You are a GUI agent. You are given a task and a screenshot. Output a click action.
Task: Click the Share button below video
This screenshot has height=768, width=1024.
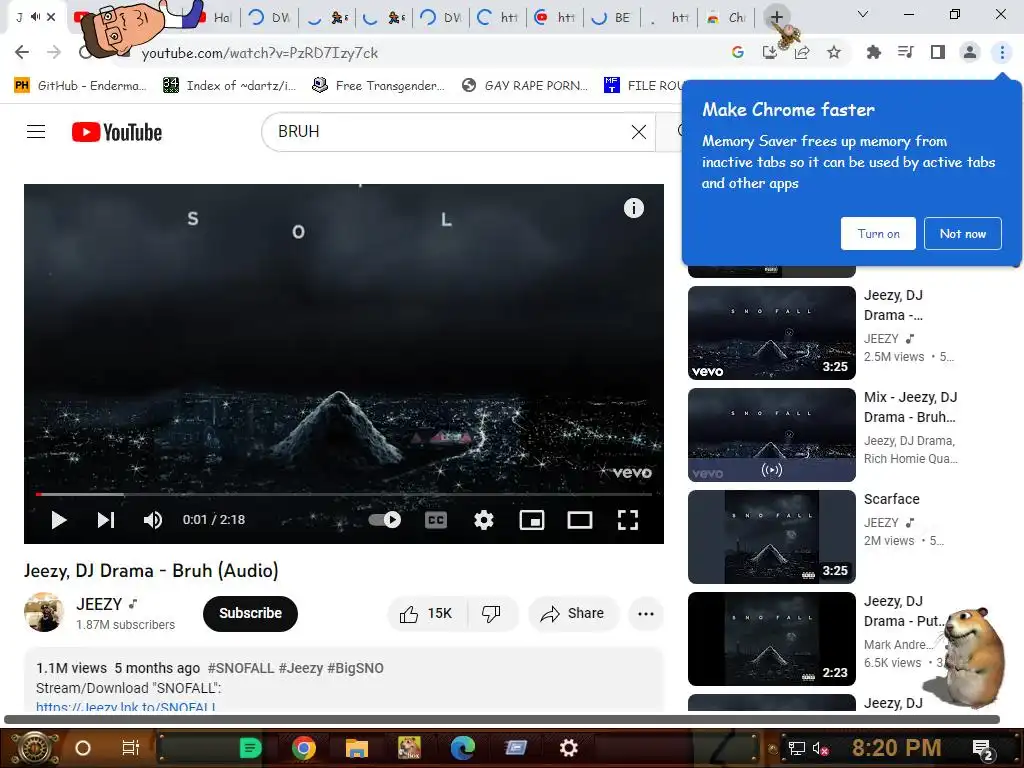(573, 613)
